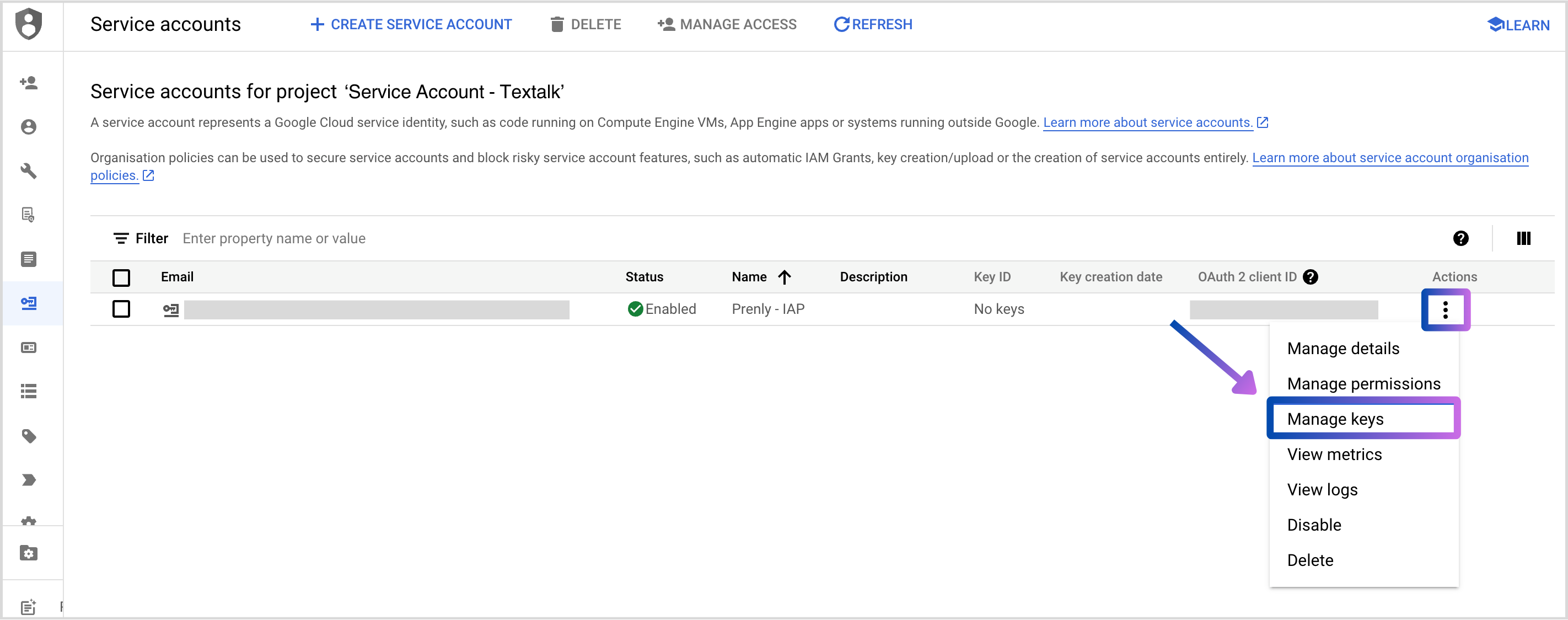The width and height of the screenshot is (1568, 620).
Task: Click the IAM shield logo icon
Action: coord(29,24)
